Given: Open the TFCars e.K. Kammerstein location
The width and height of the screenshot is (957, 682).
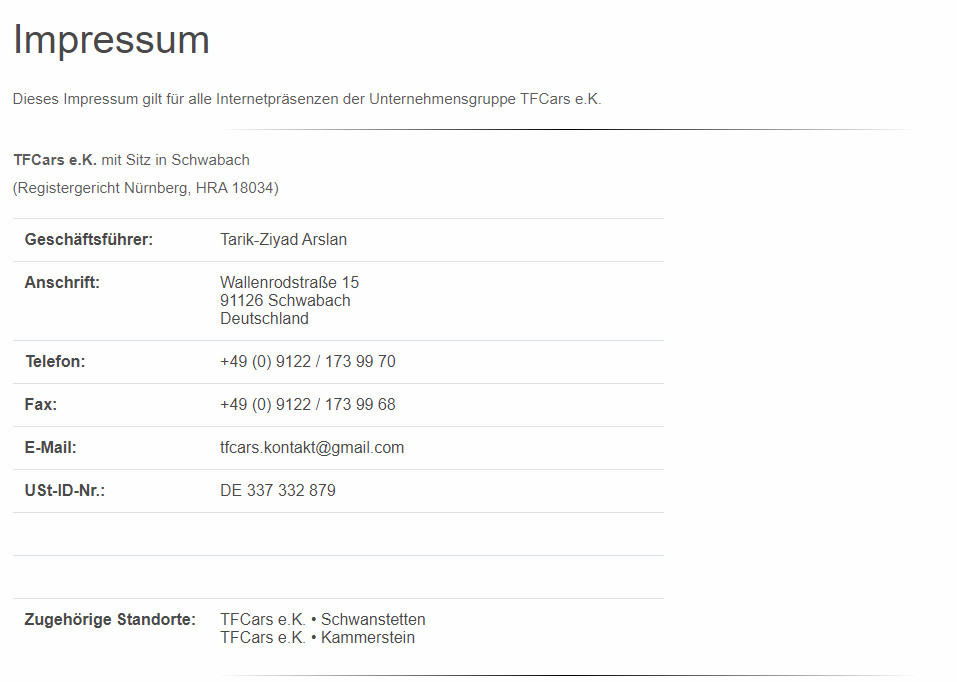Looking at the screenshot, I should point(317,638).
